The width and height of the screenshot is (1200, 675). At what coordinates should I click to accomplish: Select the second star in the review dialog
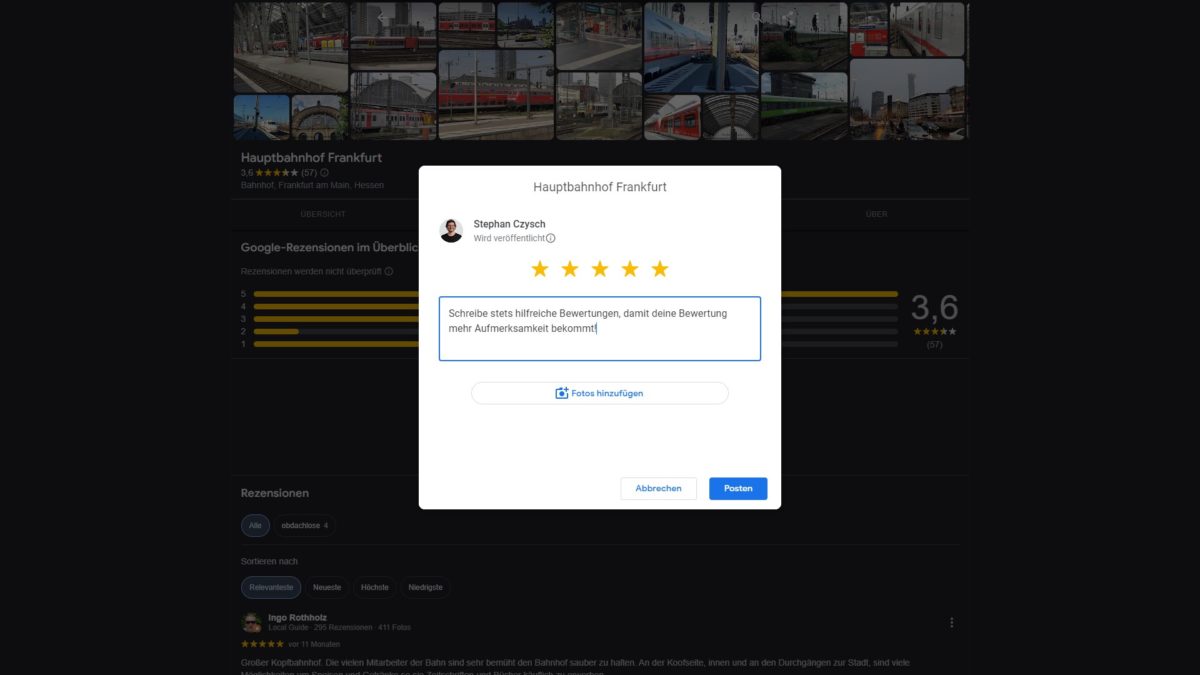(x=570, y=269)
